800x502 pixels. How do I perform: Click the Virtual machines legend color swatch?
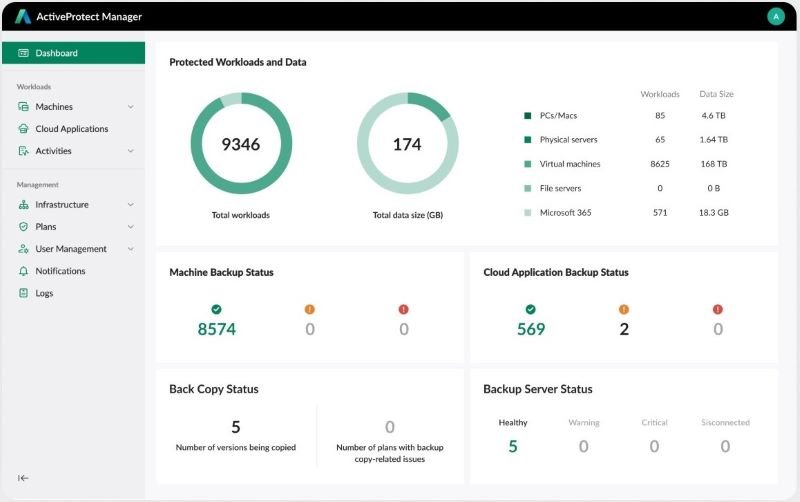[x=528, y=164]
